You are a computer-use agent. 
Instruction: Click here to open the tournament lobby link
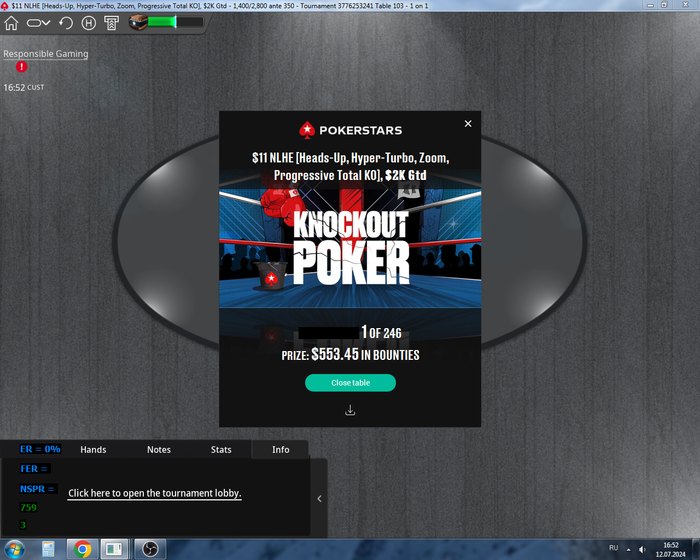[x=154, y=493]
